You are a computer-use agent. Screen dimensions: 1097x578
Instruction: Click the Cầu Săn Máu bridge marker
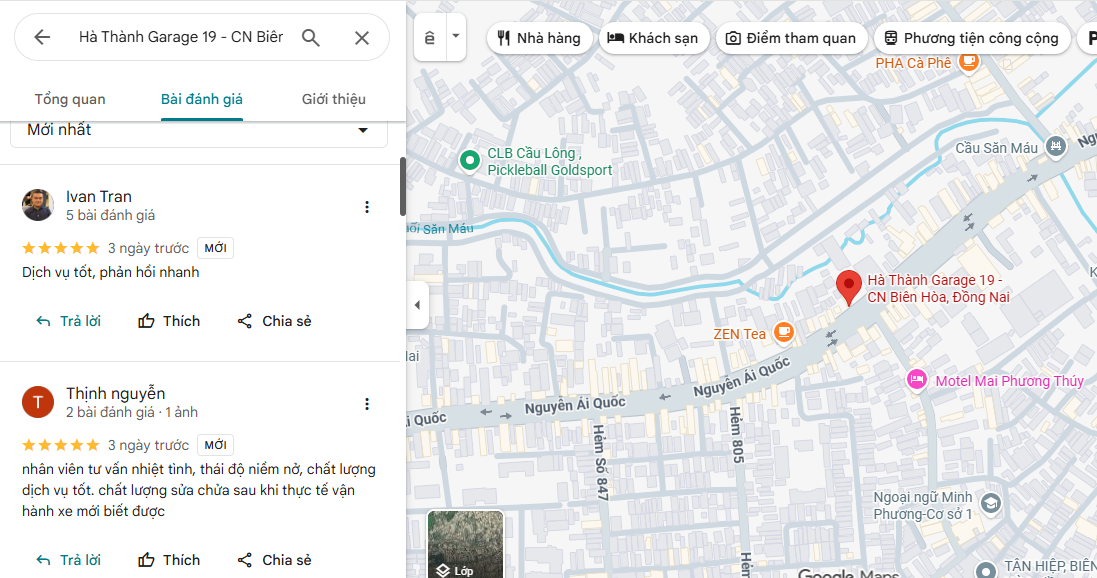[1056, 146]
